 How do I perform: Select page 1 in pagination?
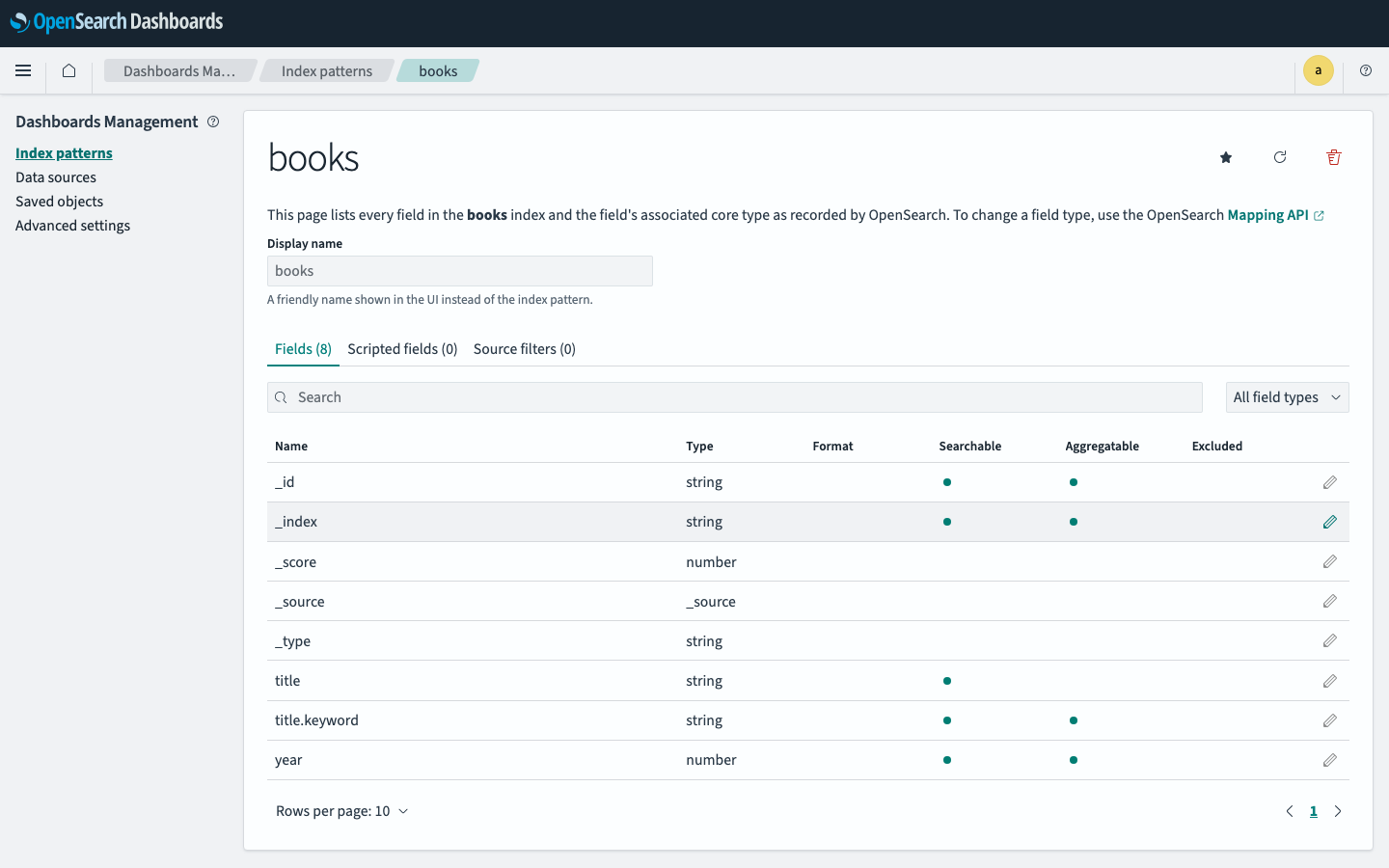[1314, 811]
